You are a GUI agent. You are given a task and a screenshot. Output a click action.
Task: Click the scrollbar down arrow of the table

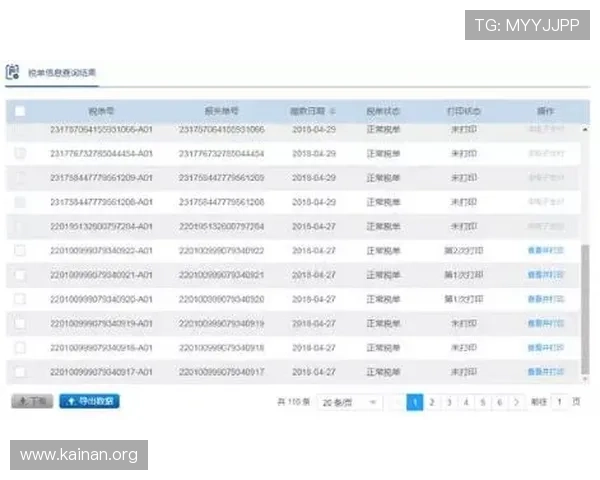pos(585,379)
